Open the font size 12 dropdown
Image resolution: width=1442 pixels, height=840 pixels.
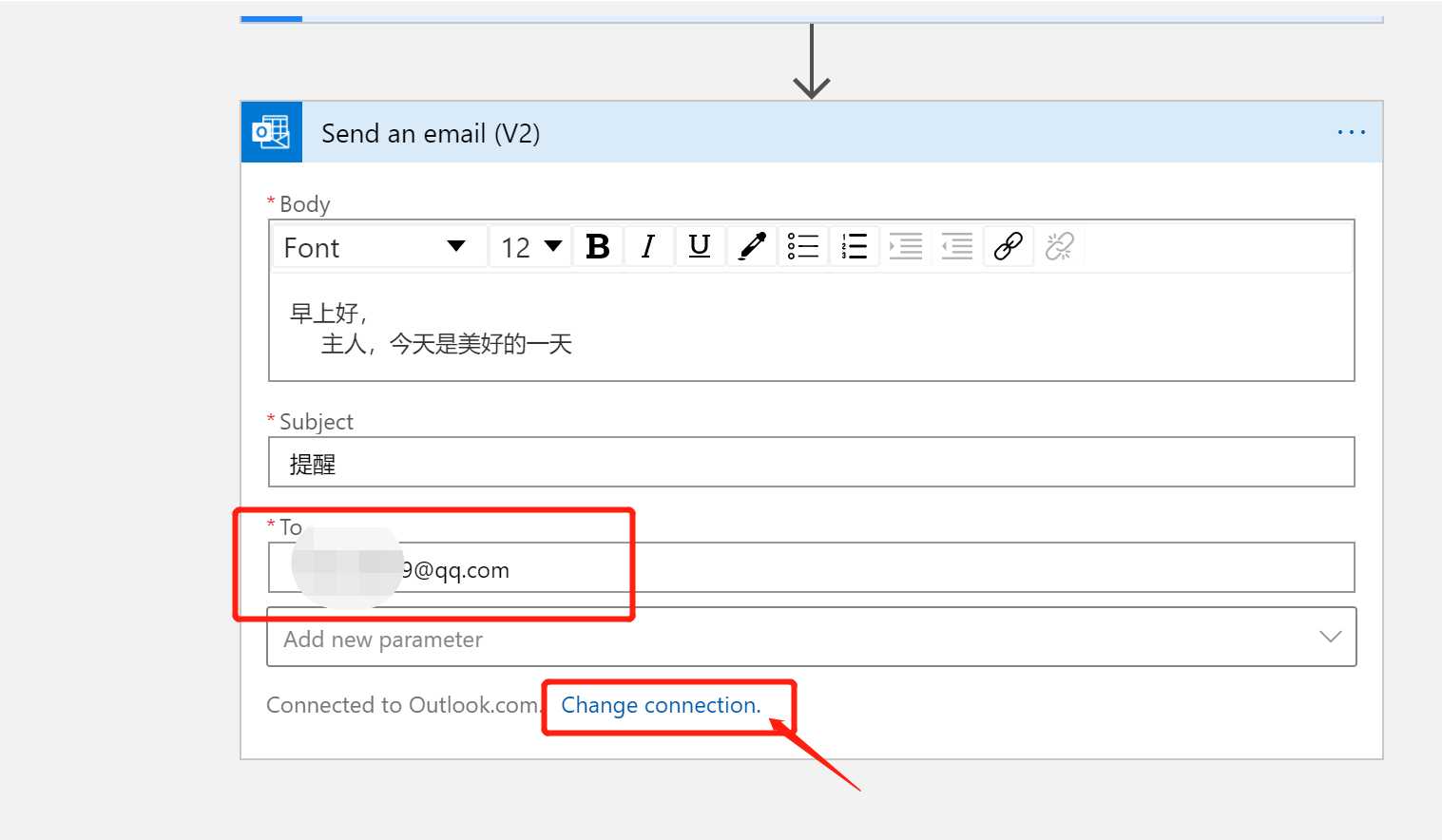pyautogui.click(x=530, y=247)
